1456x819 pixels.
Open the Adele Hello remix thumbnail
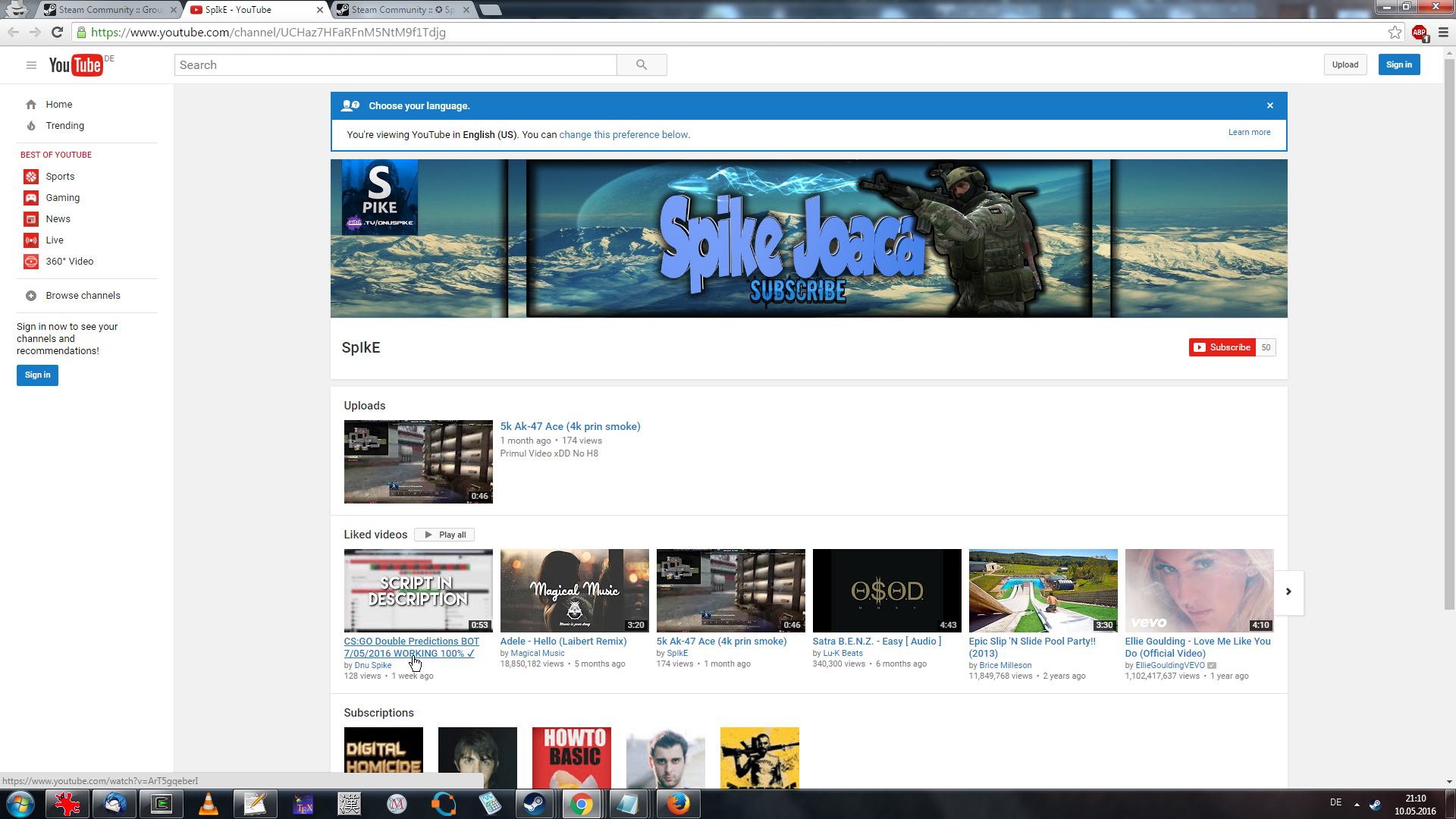574,591
